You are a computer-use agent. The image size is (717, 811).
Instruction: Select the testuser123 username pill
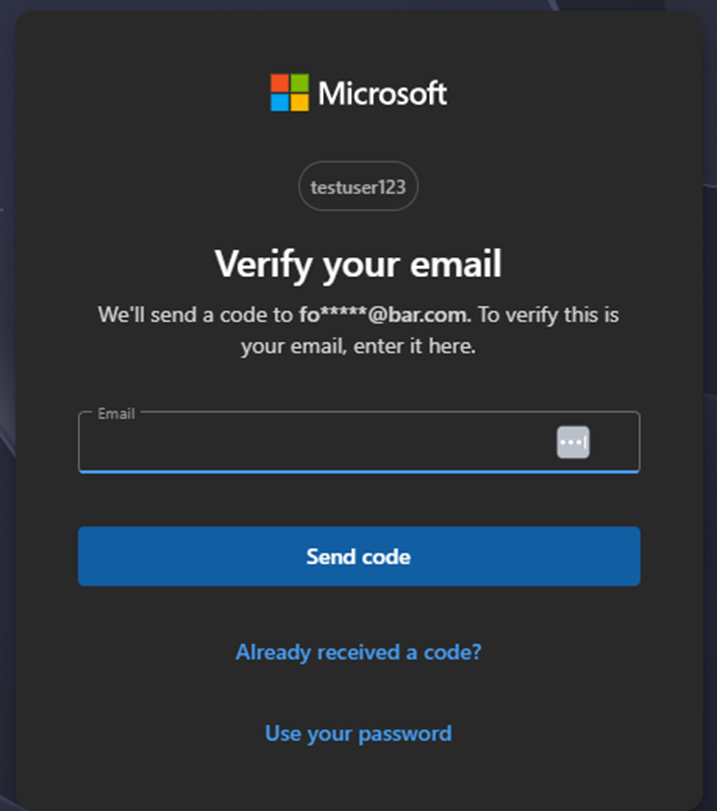358,186
